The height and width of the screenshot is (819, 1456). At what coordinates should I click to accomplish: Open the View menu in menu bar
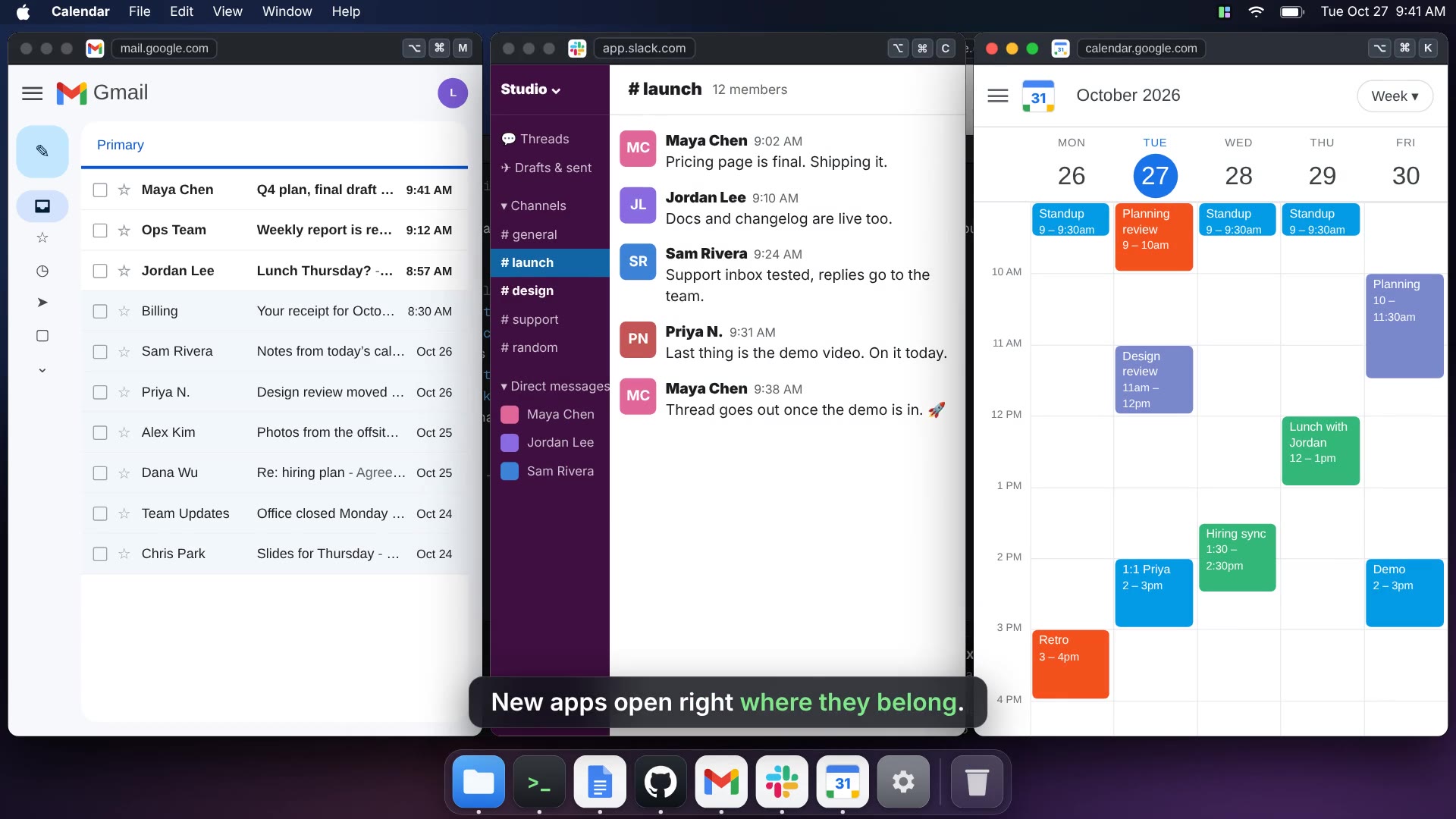coord(227,11)
